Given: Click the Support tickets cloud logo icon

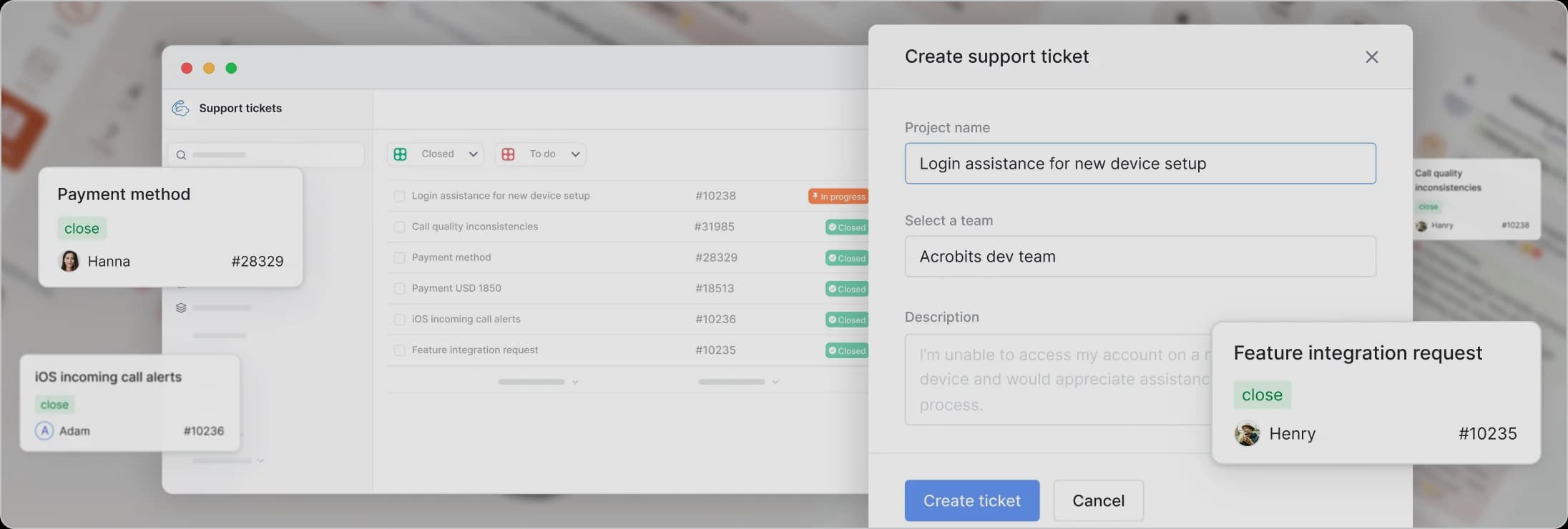Looking at the screenshot, I should pyautogui.click(x=181, y=108).
